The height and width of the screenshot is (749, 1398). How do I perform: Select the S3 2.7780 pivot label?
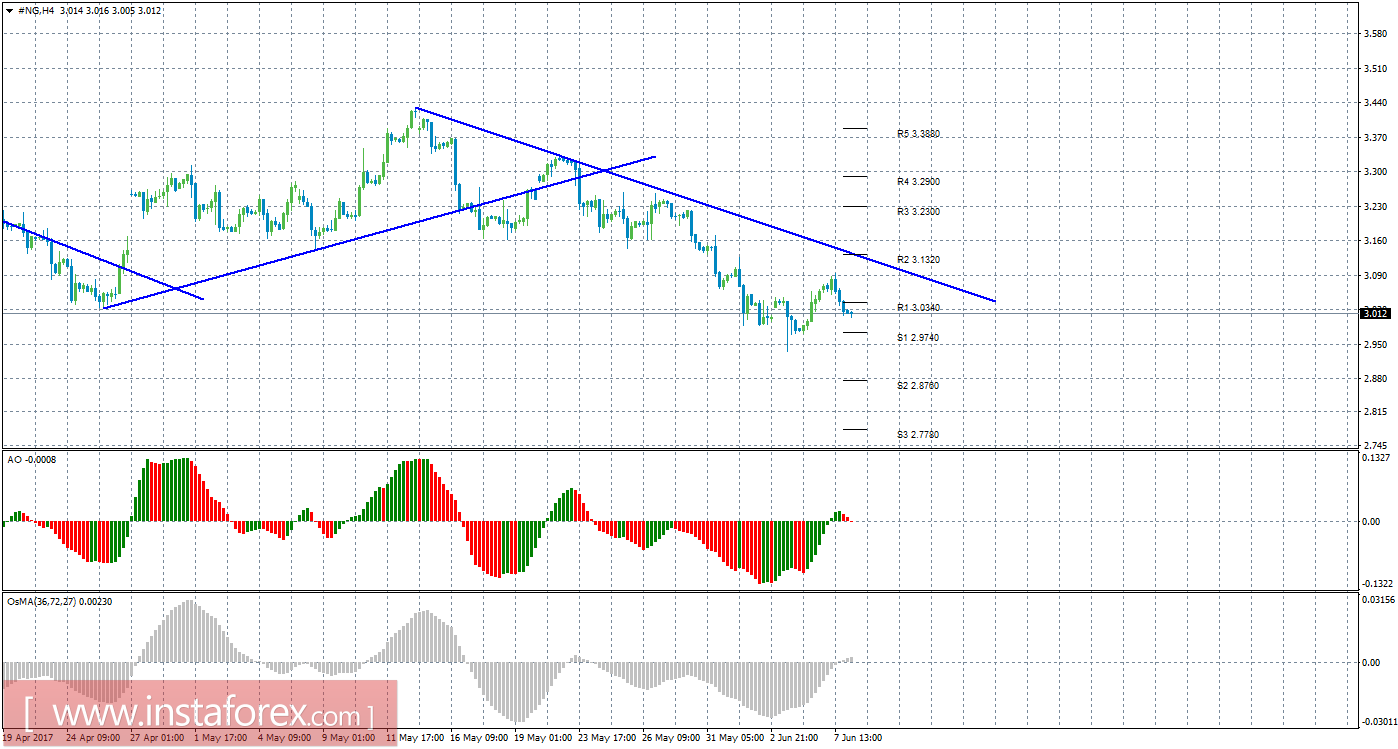tap(918, 435)
